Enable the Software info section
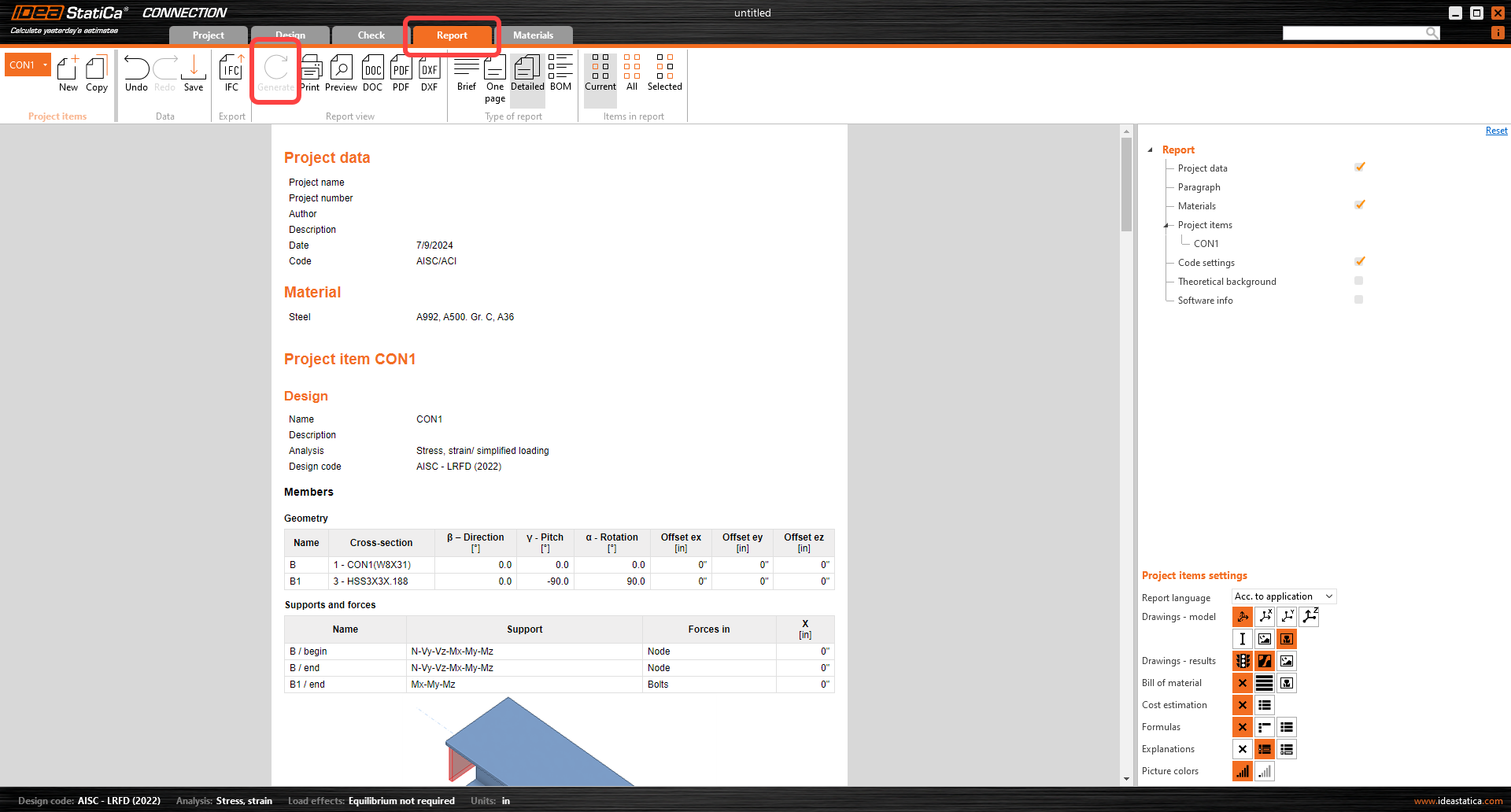Viewport: 1511px width, 812px height. click(x=1359, y=299)
